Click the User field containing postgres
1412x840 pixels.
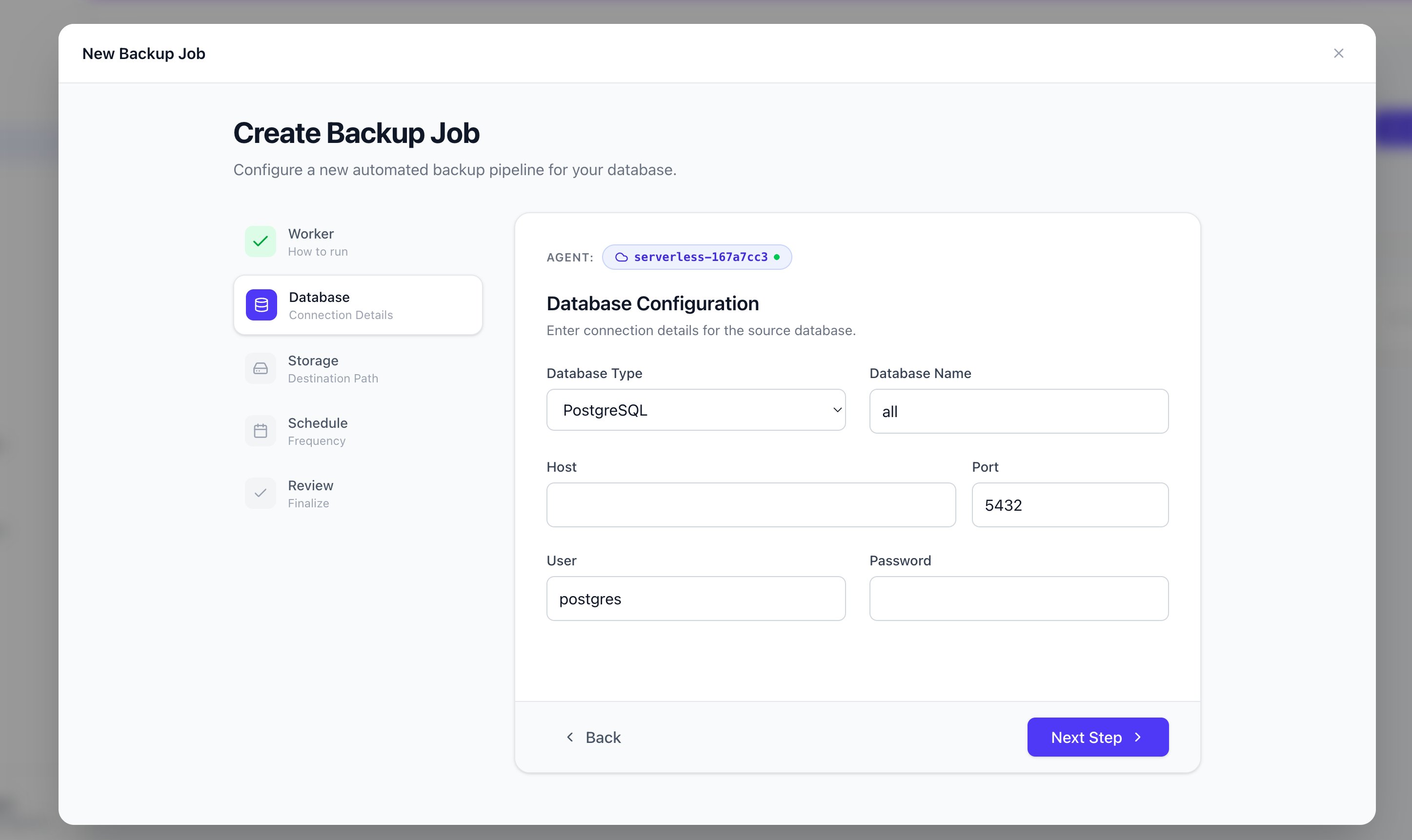pyautogui.click(x=696, y=599)
